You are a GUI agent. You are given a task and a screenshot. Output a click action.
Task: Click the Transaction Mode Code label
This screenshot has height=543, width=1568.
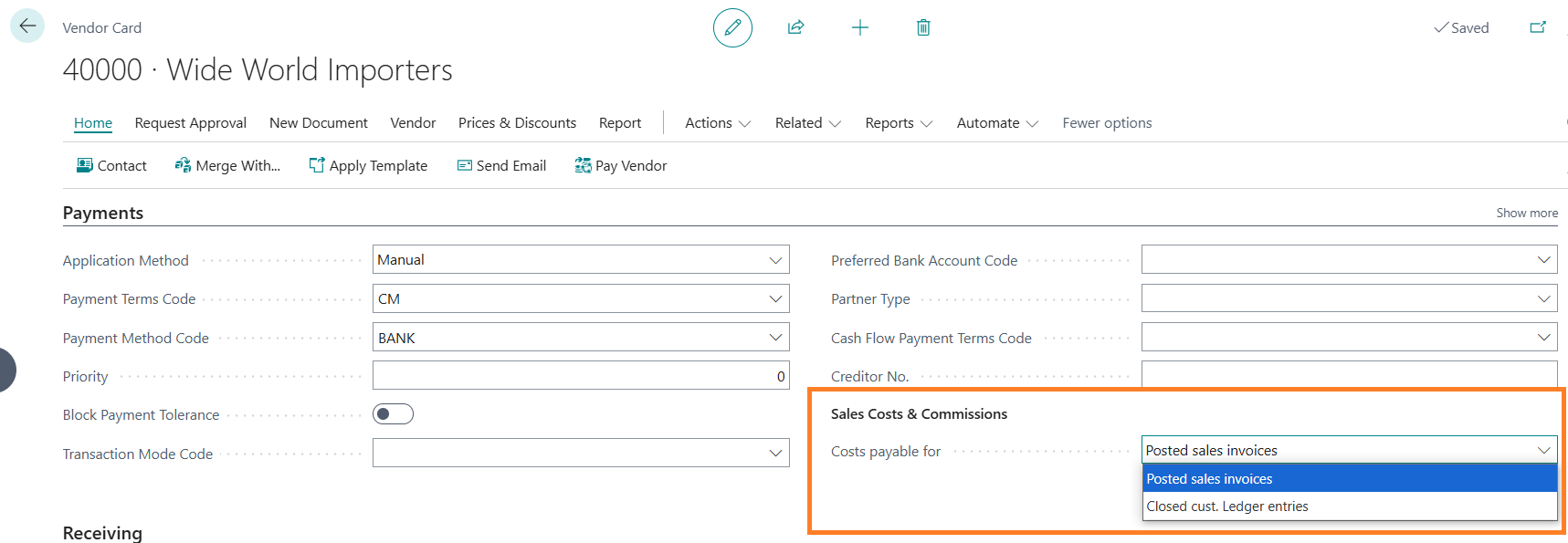pyautogui.click(x=138, y=454)
